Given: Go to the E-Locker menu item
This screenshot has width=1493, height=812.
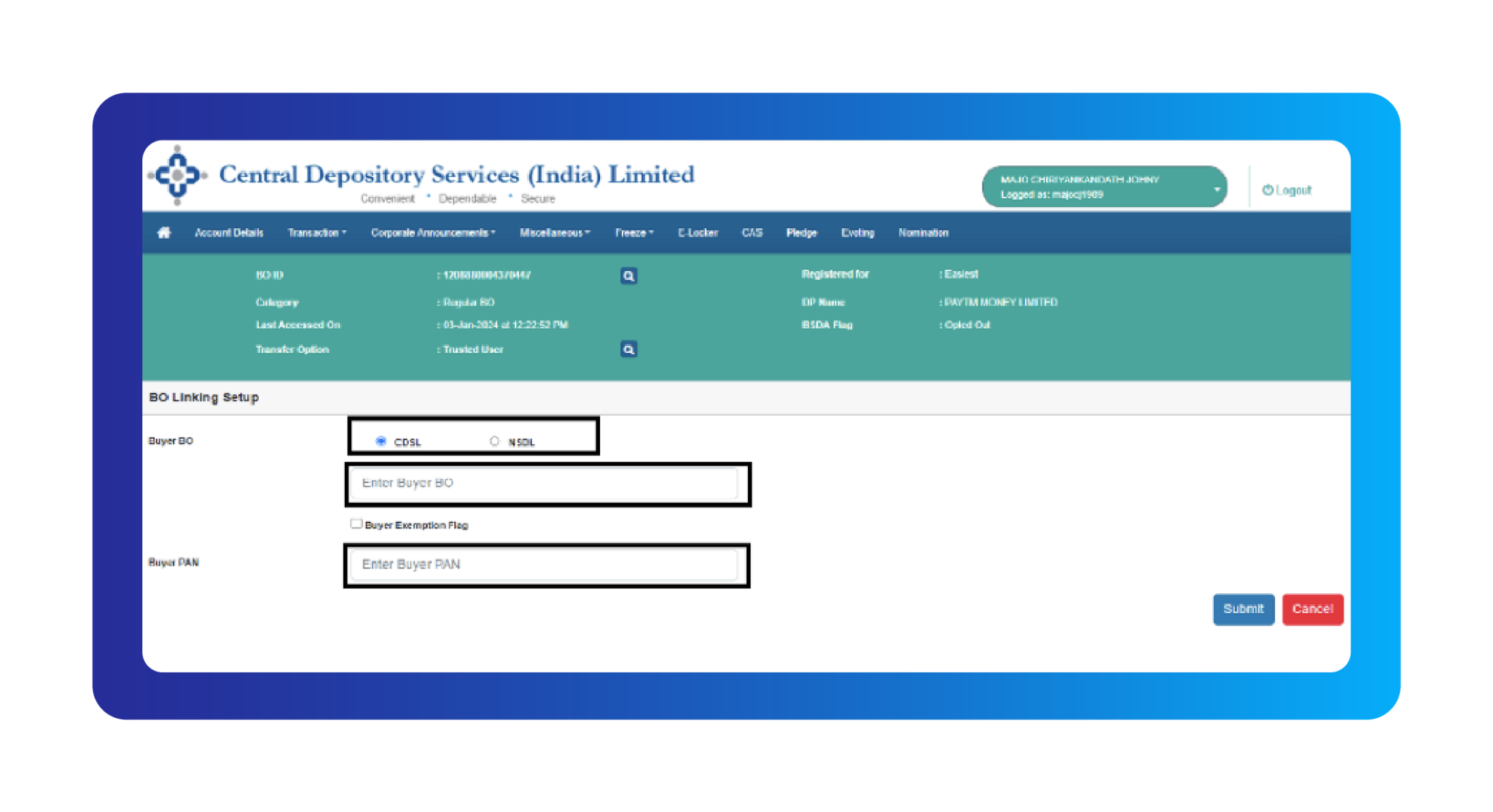Looking at the screenshot, I should 698,233.
